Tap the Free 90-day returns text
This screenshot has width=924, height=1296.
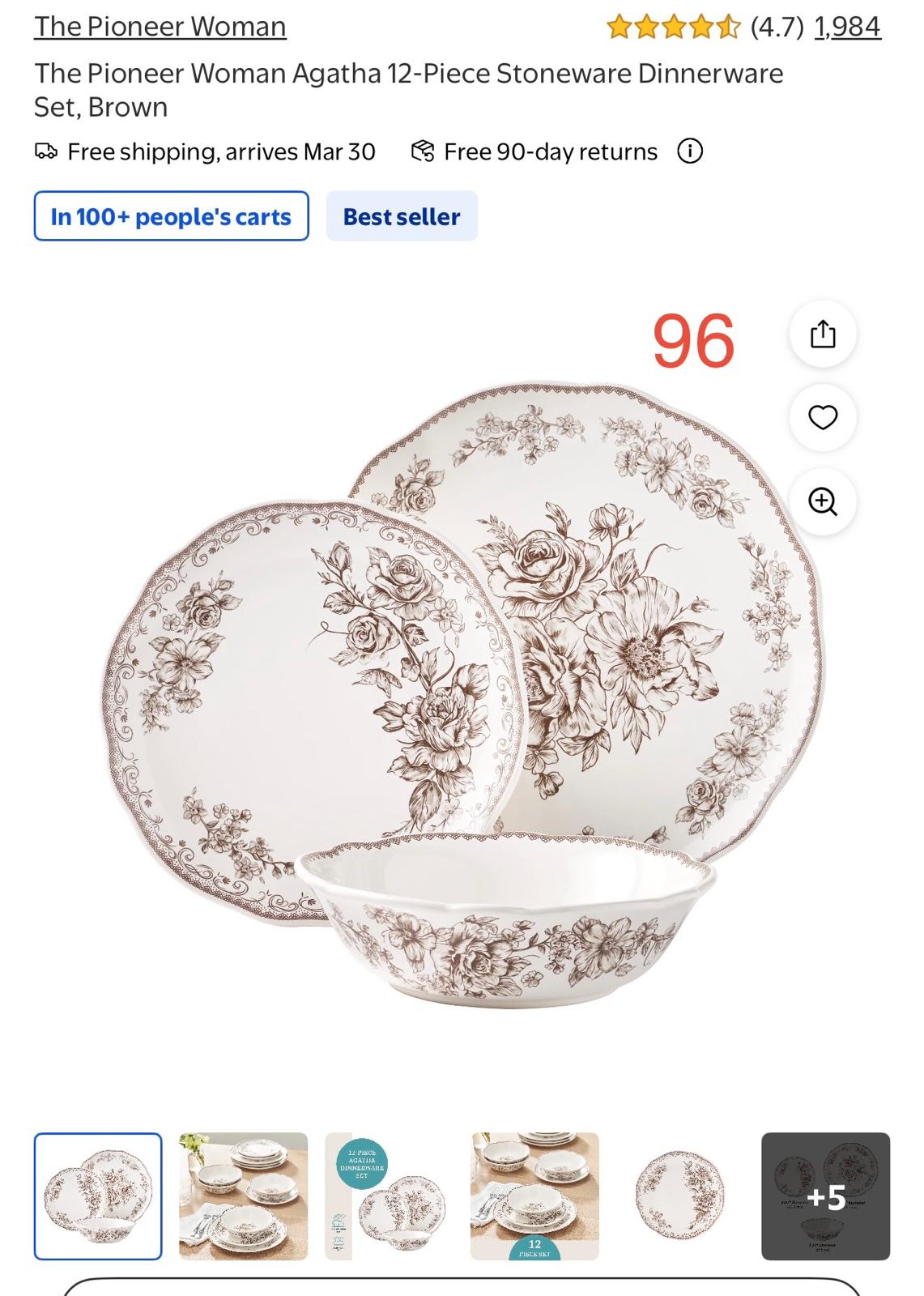(551, 151)
